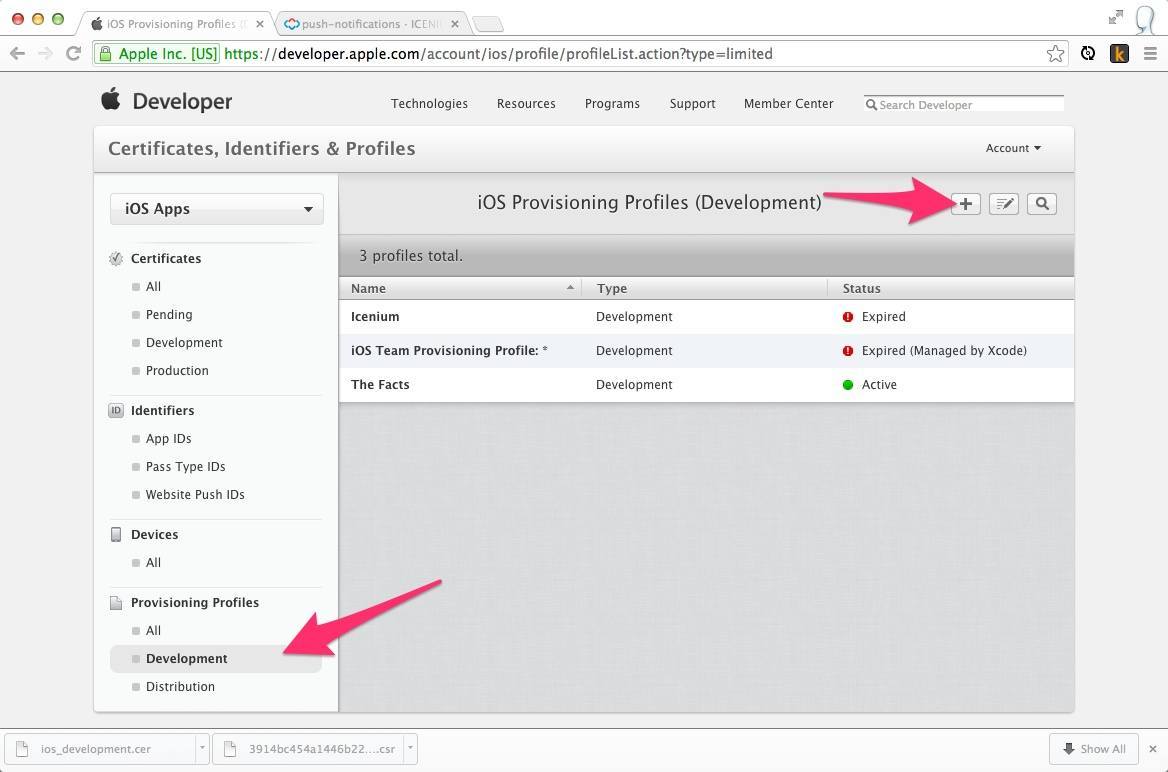
Task: Click the browser back arrow
Action: [17, 54]
